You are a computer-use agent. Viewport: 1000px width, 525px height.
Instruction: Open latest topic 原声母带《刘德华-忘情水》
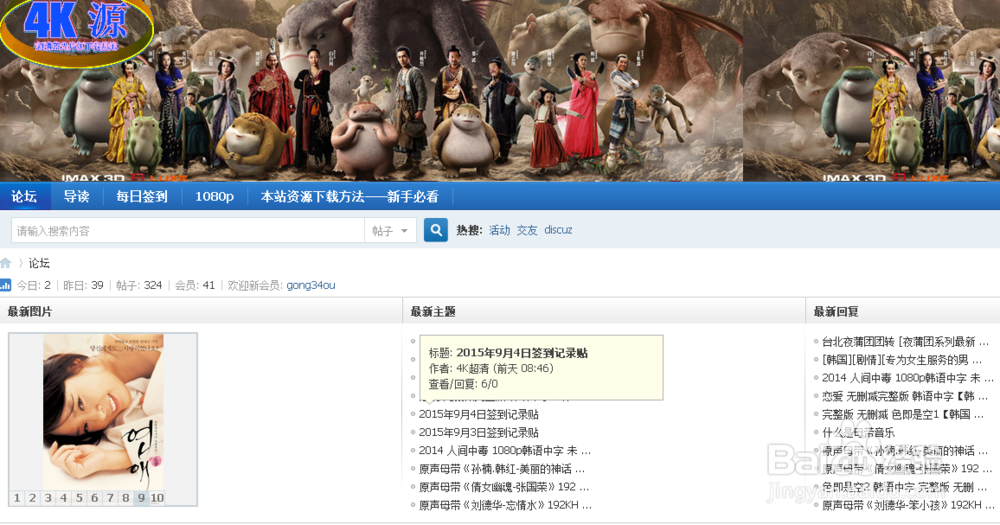(504, 505)
